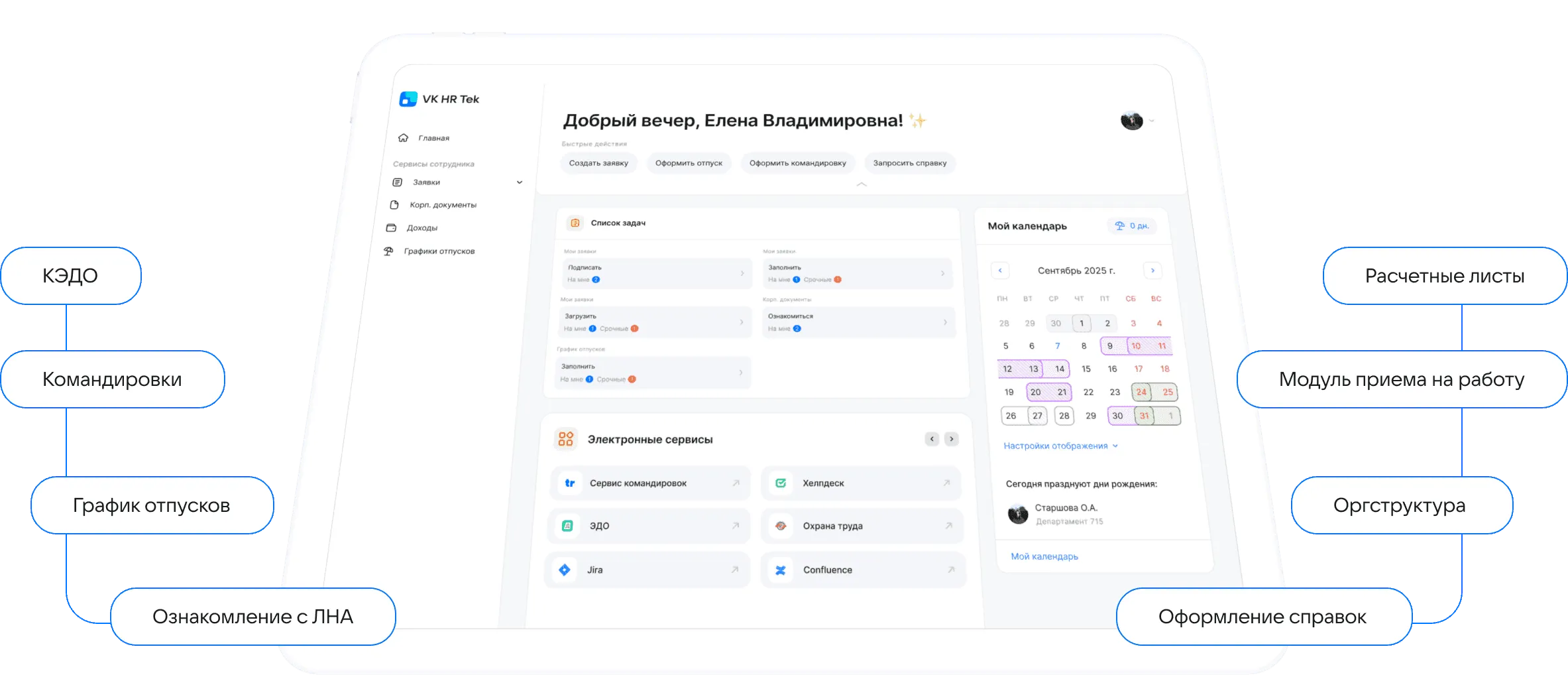Expand the Заявки sidebar section
Screen dimensions: 1568x675
coord(520,182)
